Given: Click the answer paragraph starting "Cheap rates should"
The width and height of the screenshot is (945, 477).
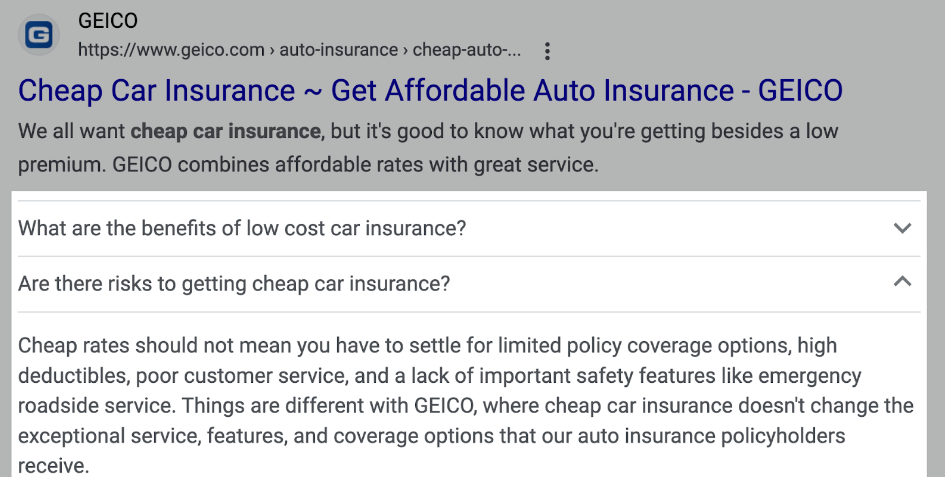Looking at the screenshot, I should (x=466, y=405).
